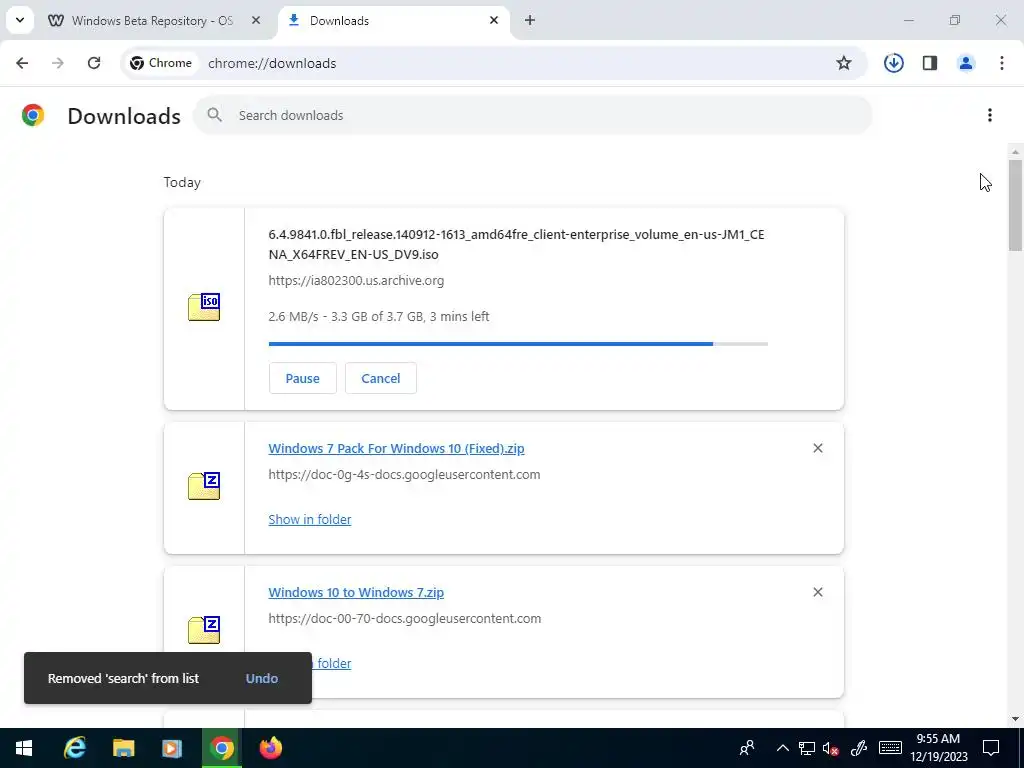Remove Windows 7 Pack zip from list
Viewport: 1024px width, 768px height.
pyautogui.click(x=818, y=449)
